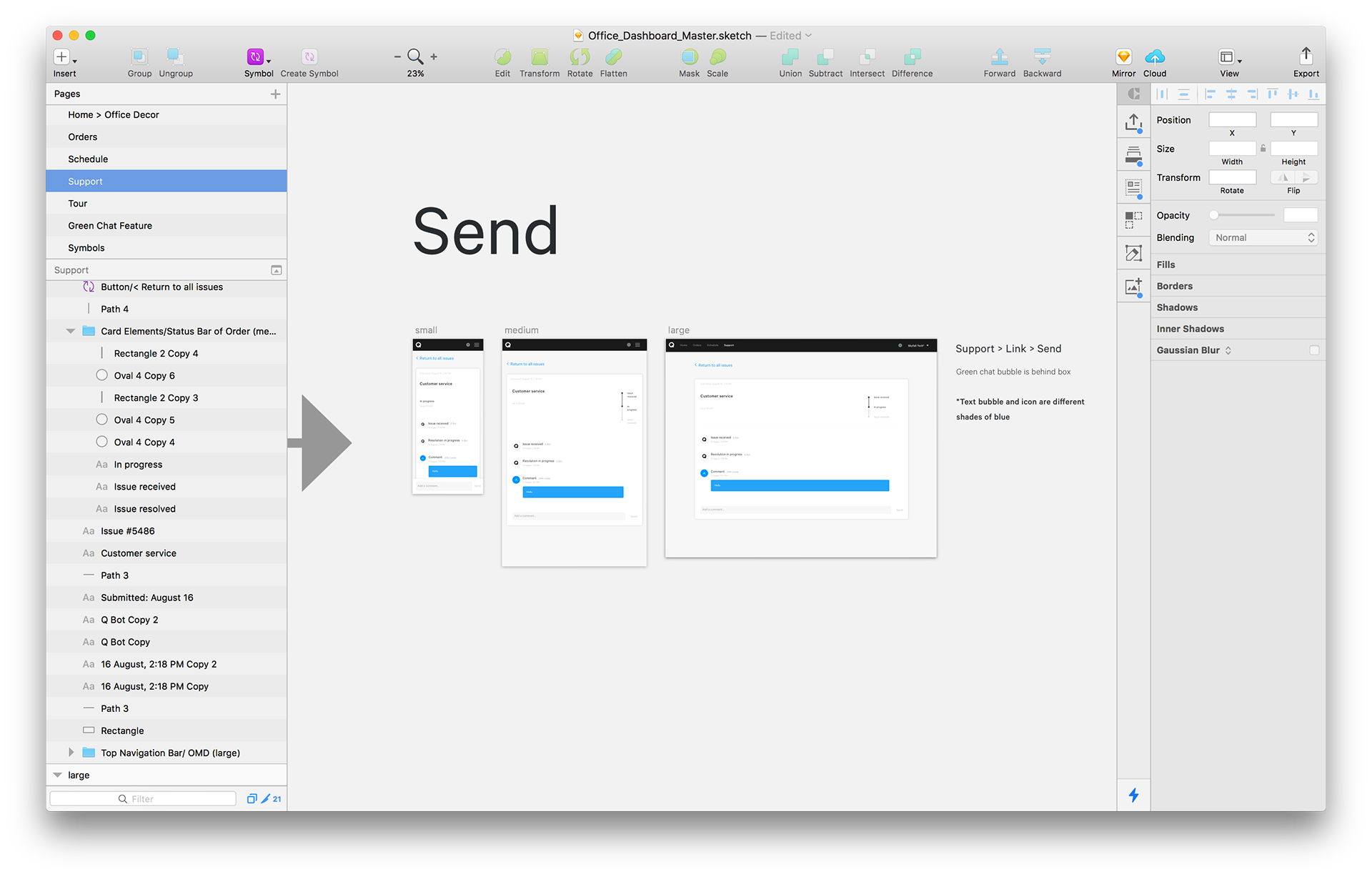Switch to the Tour page

coord(166,203)
